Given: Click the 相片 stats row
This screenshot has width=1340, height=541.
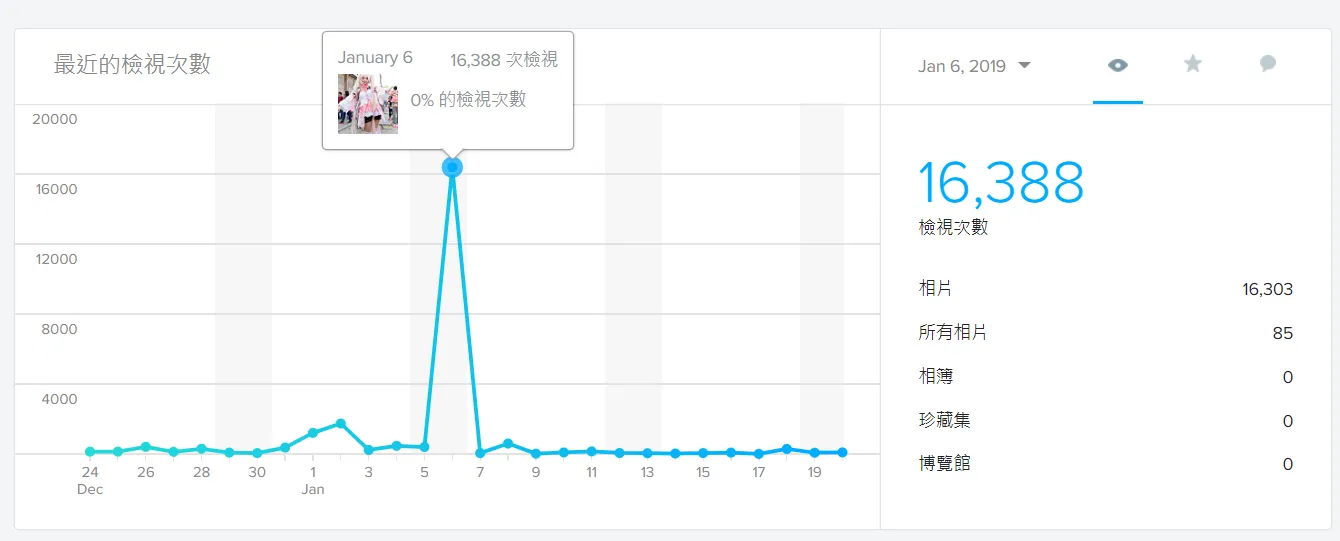Looking at the screenshot, I should tap(1105, 289).
